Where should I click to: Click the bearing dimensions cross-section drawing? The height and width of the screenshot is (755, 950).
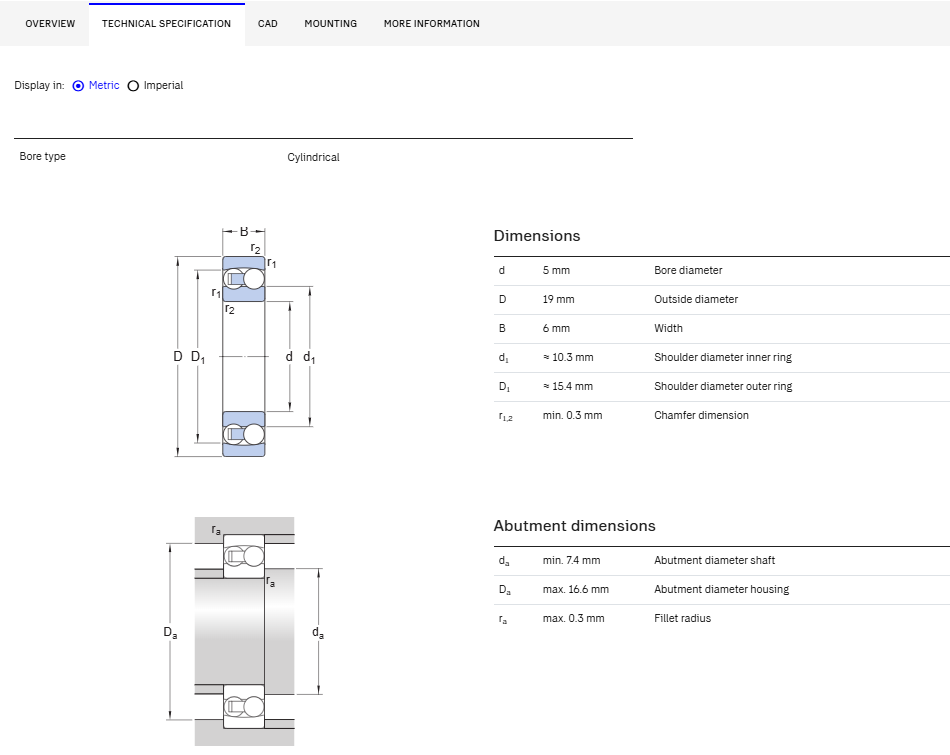pos(245,342)
